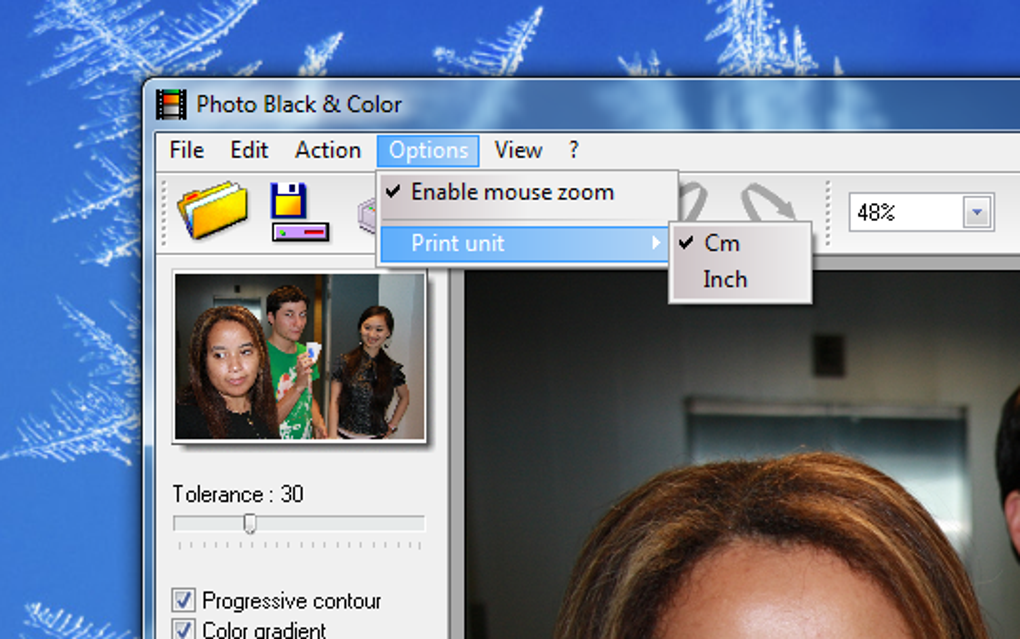Click the Photo Black & Color app icon
This screenshot has height=639, width=1020.
coord(171,104)
